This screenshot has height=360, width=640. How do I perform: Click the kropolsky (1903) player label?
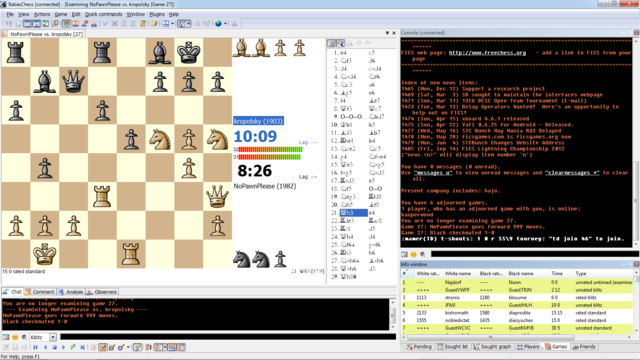258,121
